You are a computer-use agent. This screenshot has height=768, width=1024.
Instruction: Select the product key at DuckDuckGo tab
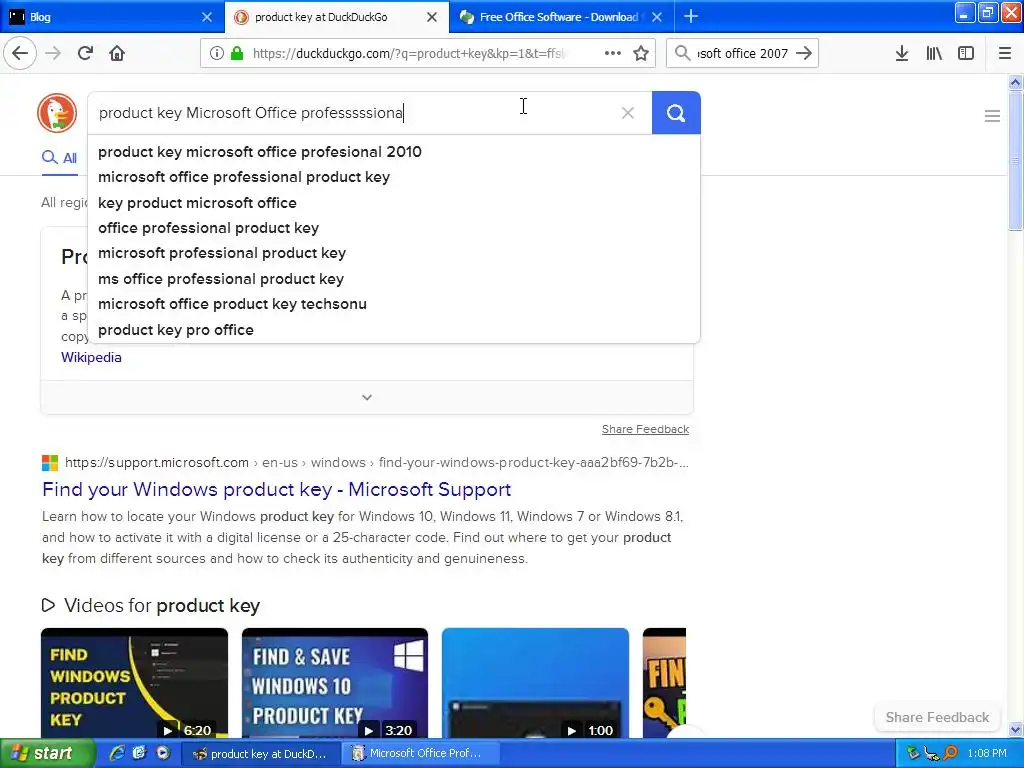tap(336, 17)
